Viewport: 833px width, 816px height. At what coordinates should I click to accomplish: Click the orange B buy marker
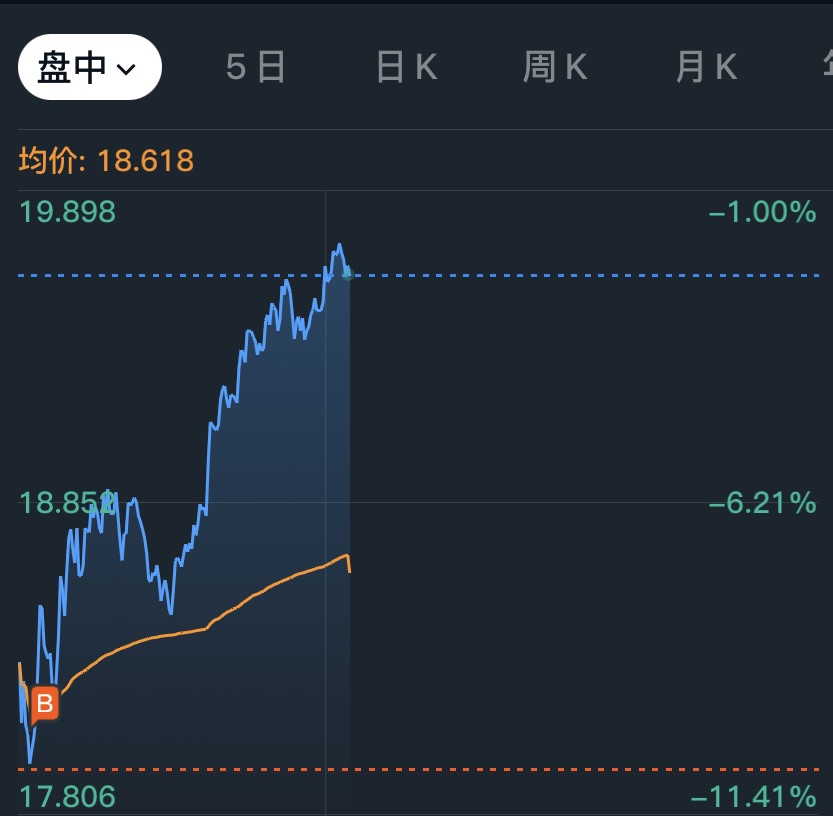pyautogui.click(x=44, y=704)
